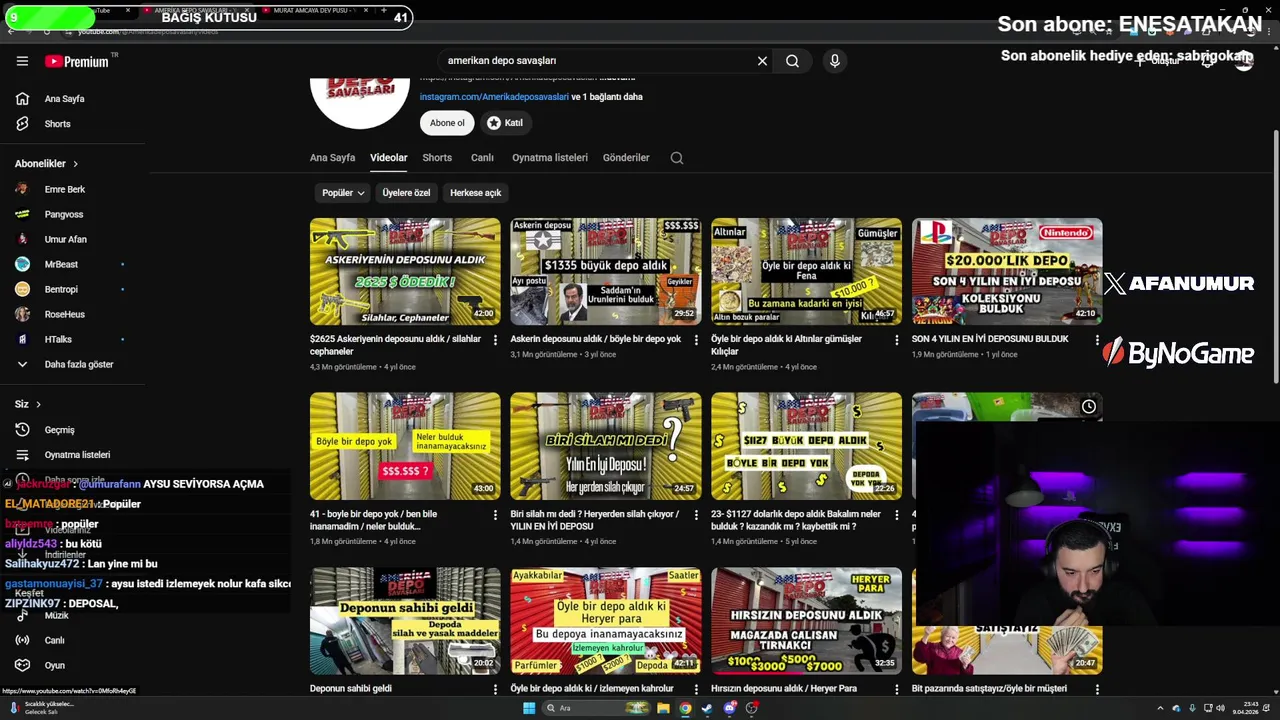The image size is (1280, 720).
Task: Click the channel search magnifier icon
Action: [677, 158]
